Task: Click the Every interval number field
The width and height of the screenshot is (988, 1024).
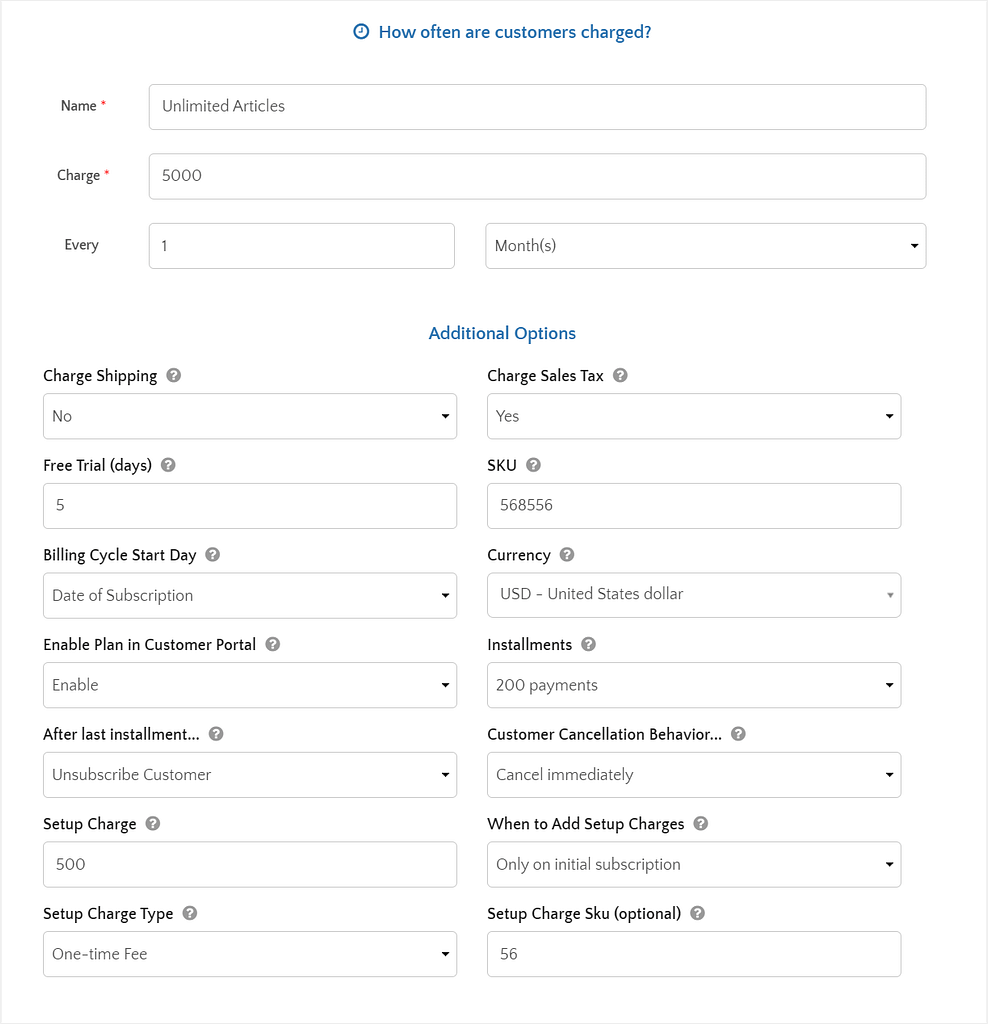Action: click(x=302, y=246)
